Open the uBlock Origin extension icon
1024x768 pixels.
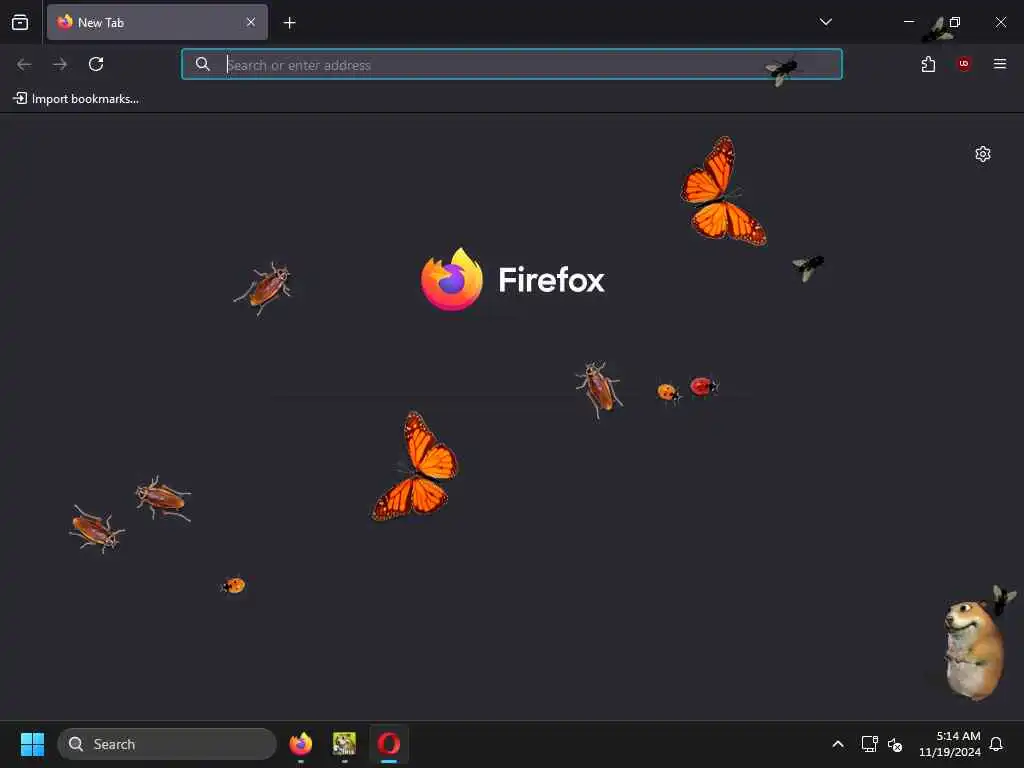pyautogui.click(x=963, y=64)
